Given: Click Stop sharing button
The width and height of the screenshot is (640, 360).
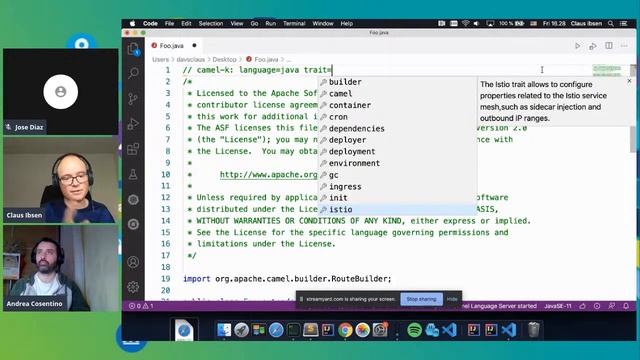Looking at the screenshot, I should [x=421, y=299].
